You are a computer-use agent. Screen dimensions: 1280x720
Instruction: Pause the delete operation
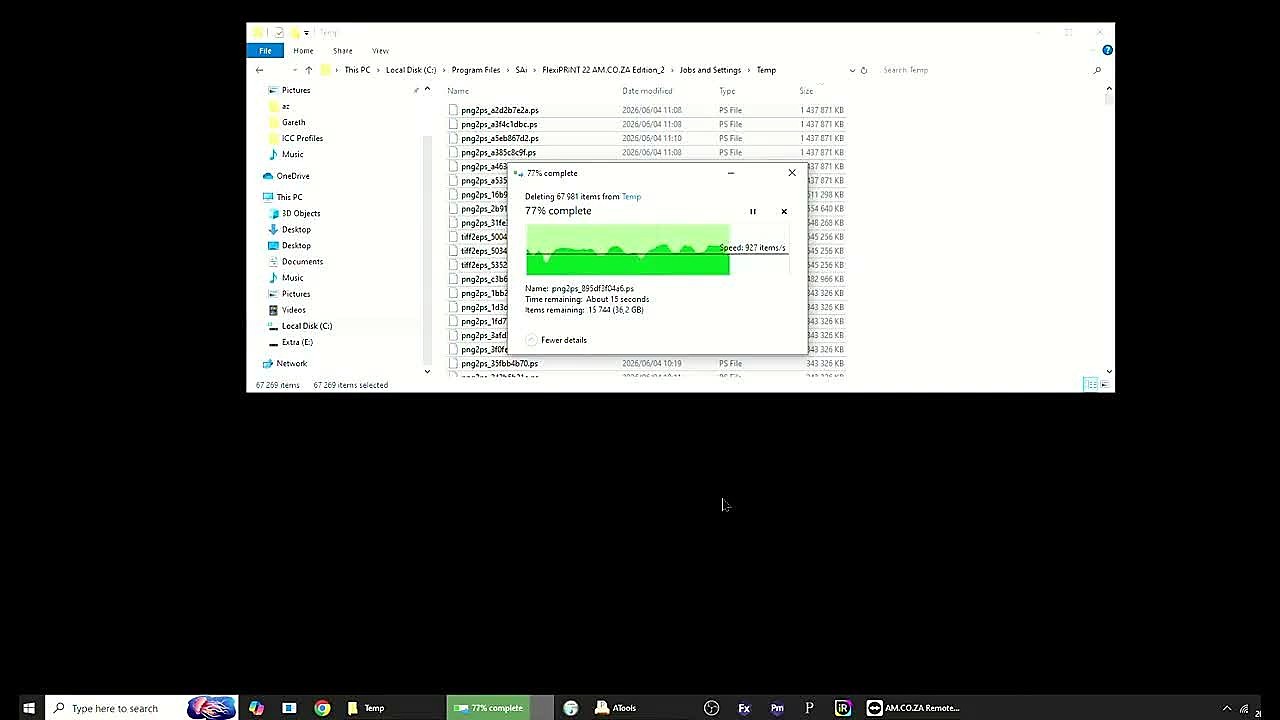pyautogui.click(x=753, y=211)
